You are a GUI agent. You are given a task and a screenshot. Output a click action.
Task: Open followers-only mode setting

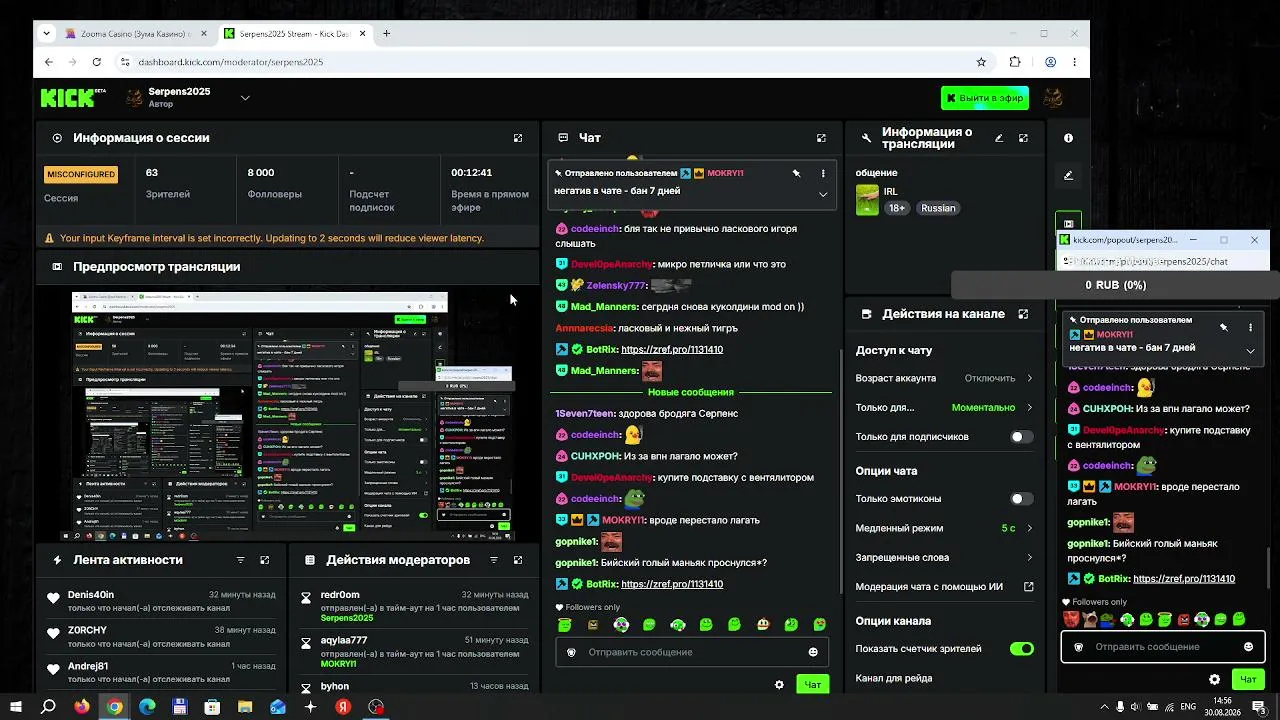click(x=944, y=407)
